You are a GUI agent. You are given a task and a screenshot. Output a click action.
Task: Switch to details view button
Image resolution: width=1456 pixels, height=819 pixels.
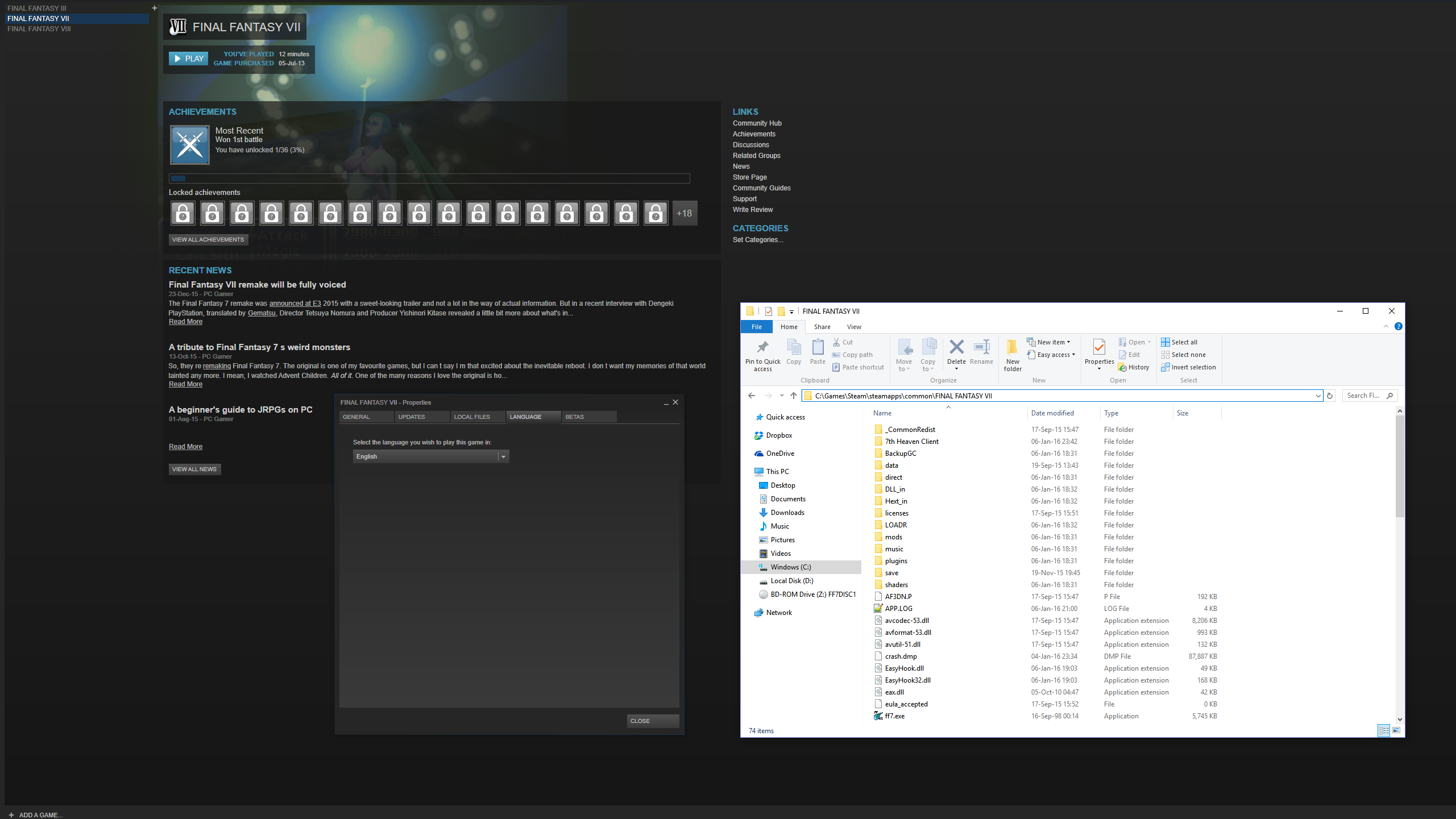point(1384,730)
